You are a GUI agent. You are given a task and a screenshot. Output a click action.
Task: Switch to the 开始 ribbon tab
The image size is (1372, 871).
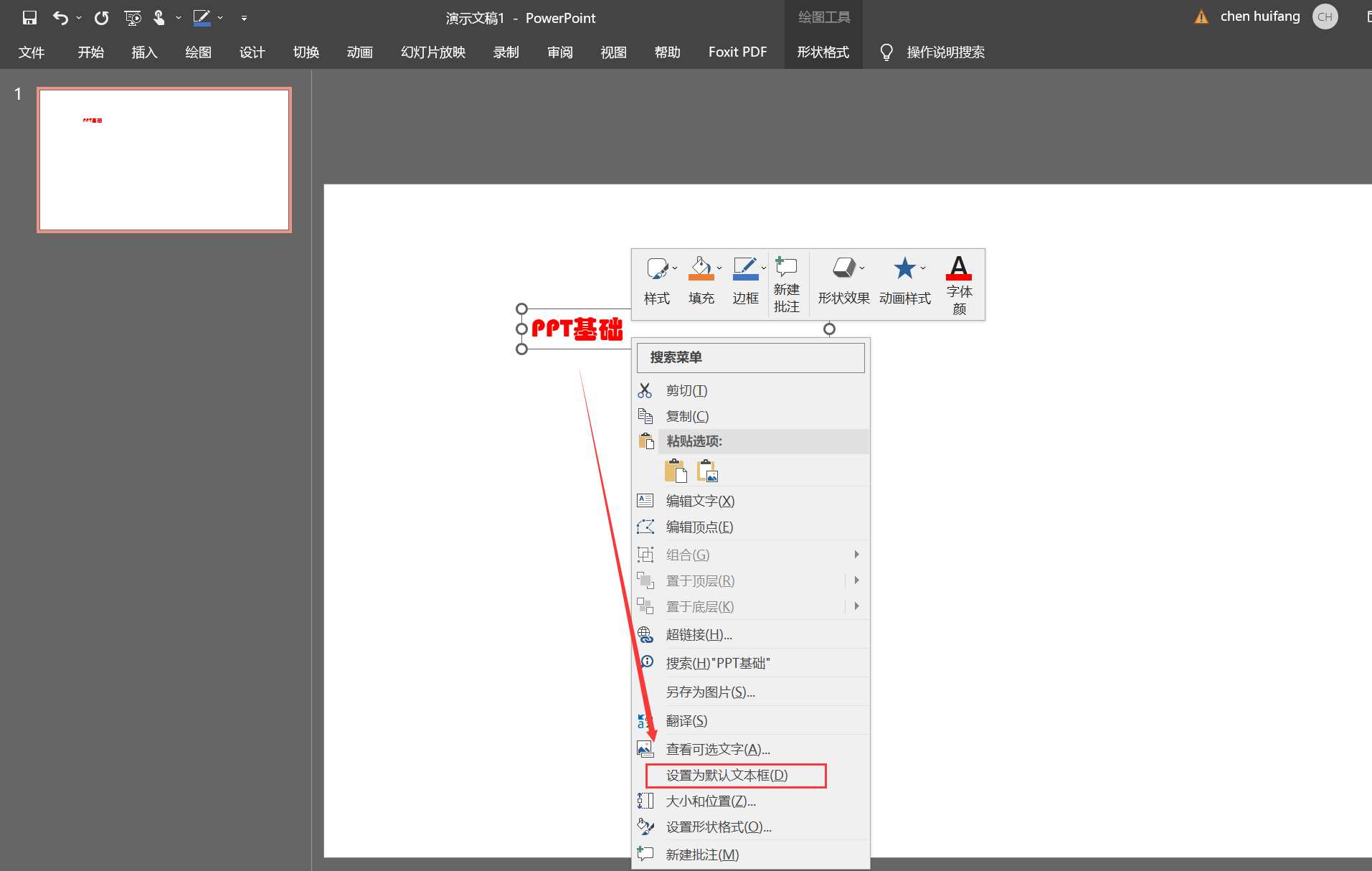click(91, 52)
